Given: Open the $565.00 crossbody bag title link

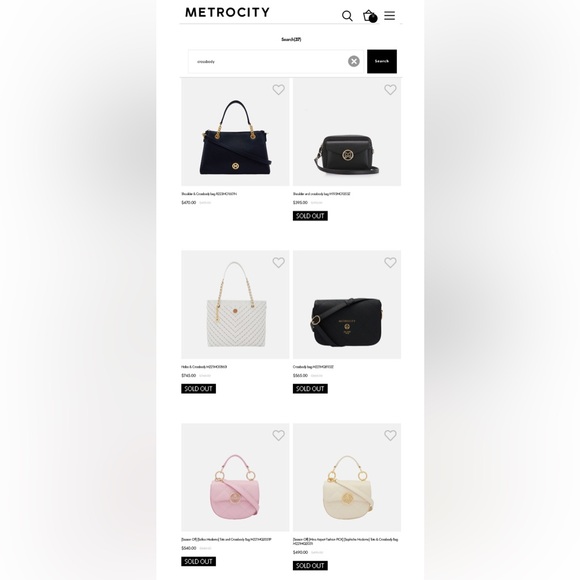Looking at the screenshot, I should [x=313, y=367].
